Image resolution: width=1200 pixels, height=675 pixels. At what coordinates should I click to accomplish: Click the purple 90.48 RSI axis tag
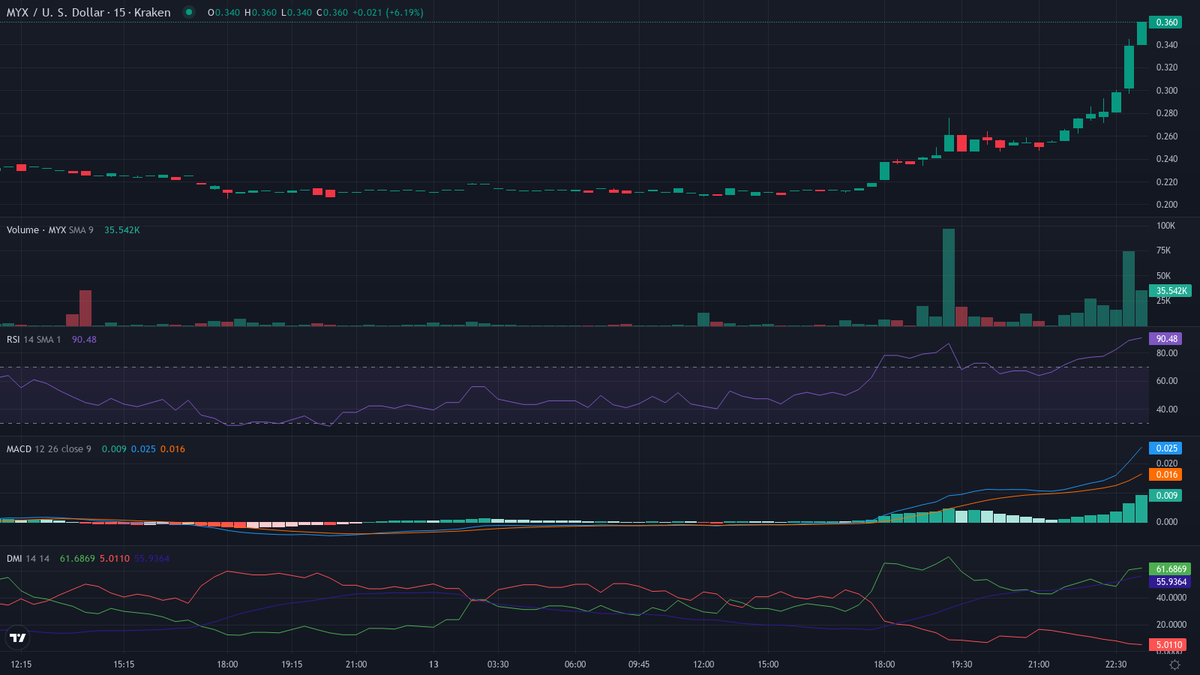(1166, 339)
